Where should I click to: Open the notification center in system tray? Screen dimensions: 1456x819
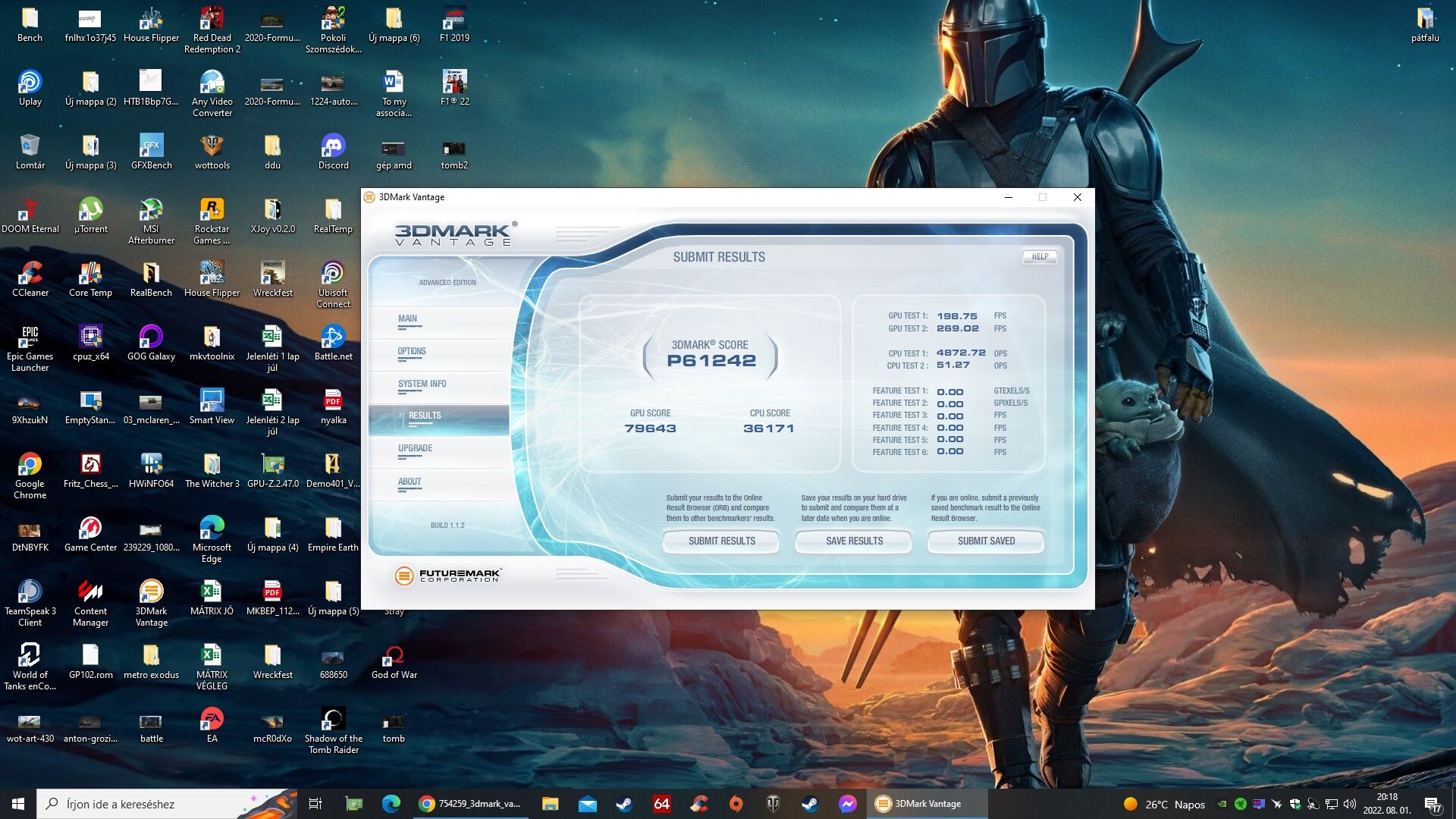click(1432, 805)
